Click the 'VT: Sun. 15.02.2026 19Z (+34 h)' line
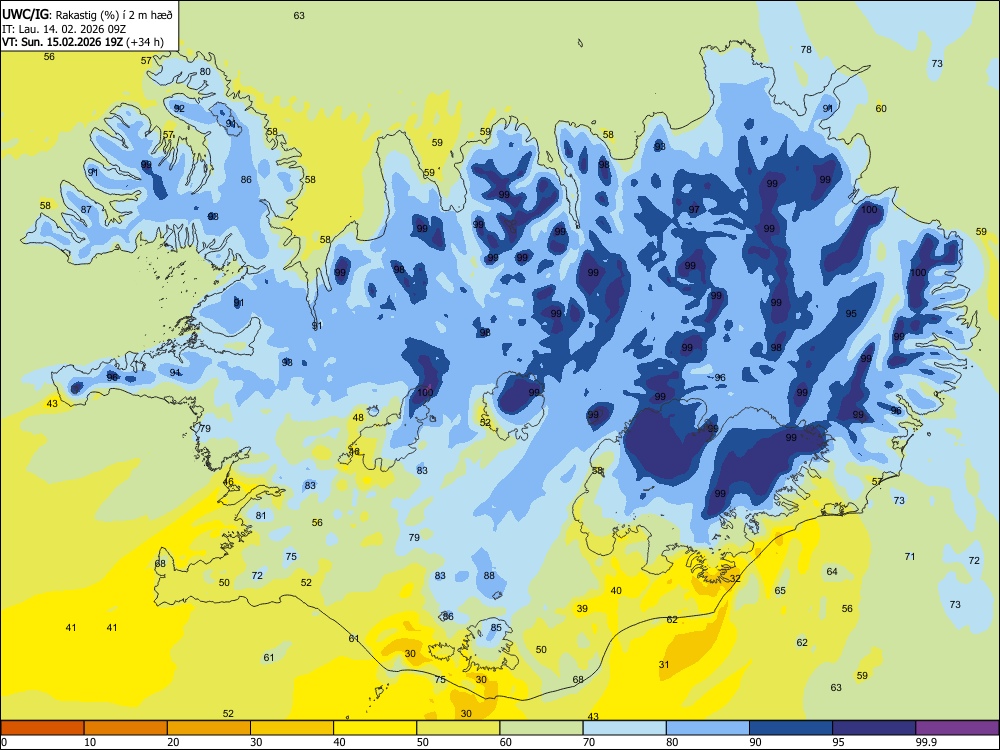Screen dimensions: 1000x750 point(82,42)
